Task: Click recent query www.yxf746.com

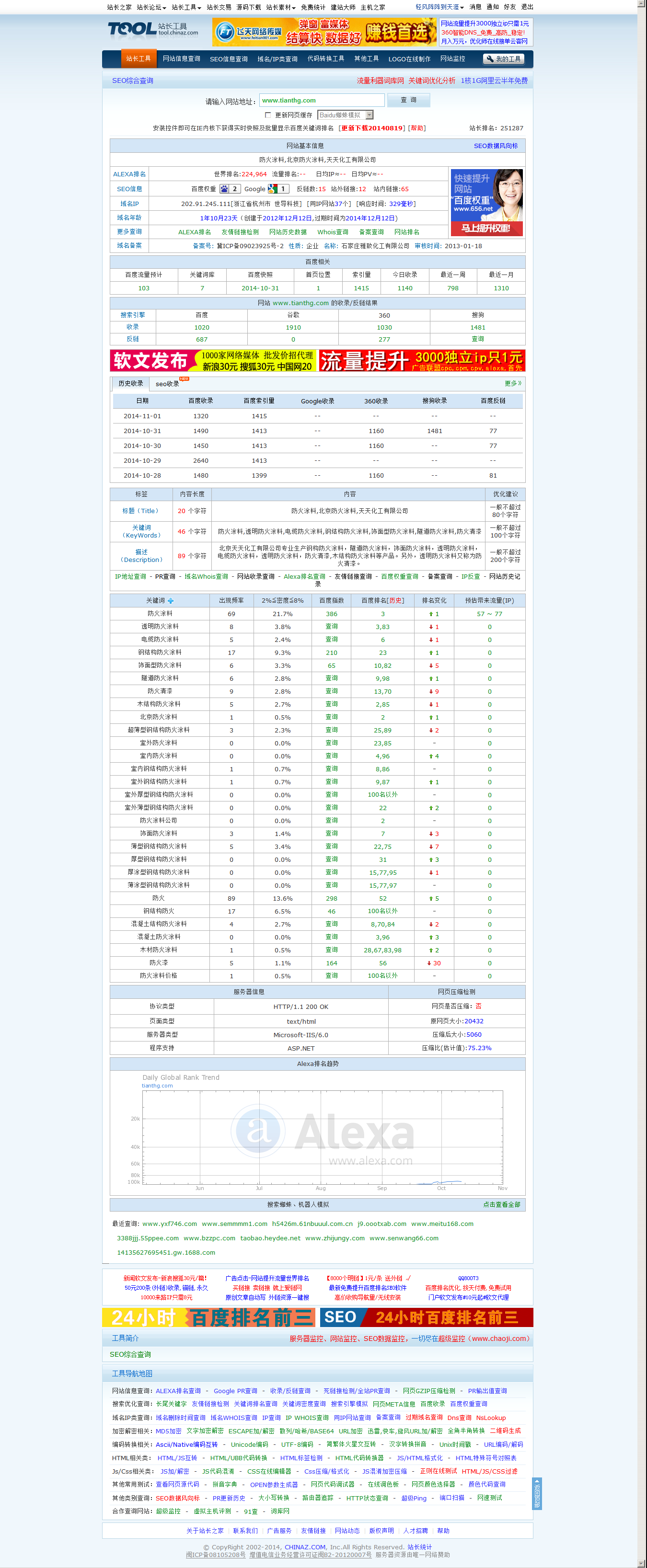Action: coord(170,1224)
